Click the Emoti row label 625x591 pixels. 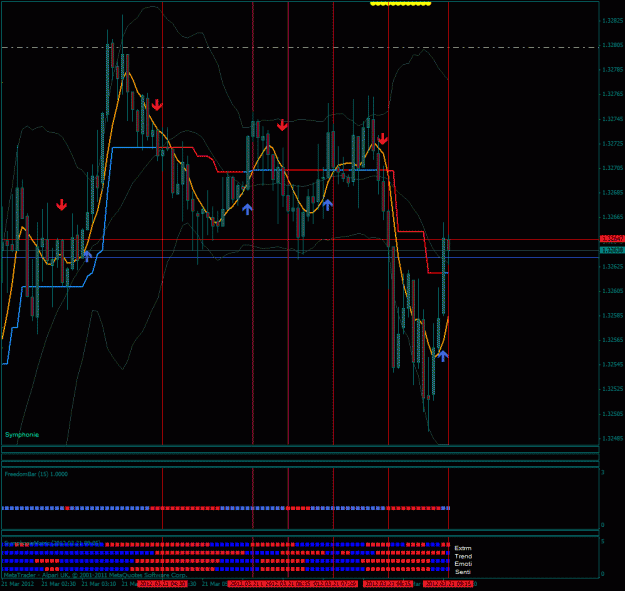[x=463, y=564]
